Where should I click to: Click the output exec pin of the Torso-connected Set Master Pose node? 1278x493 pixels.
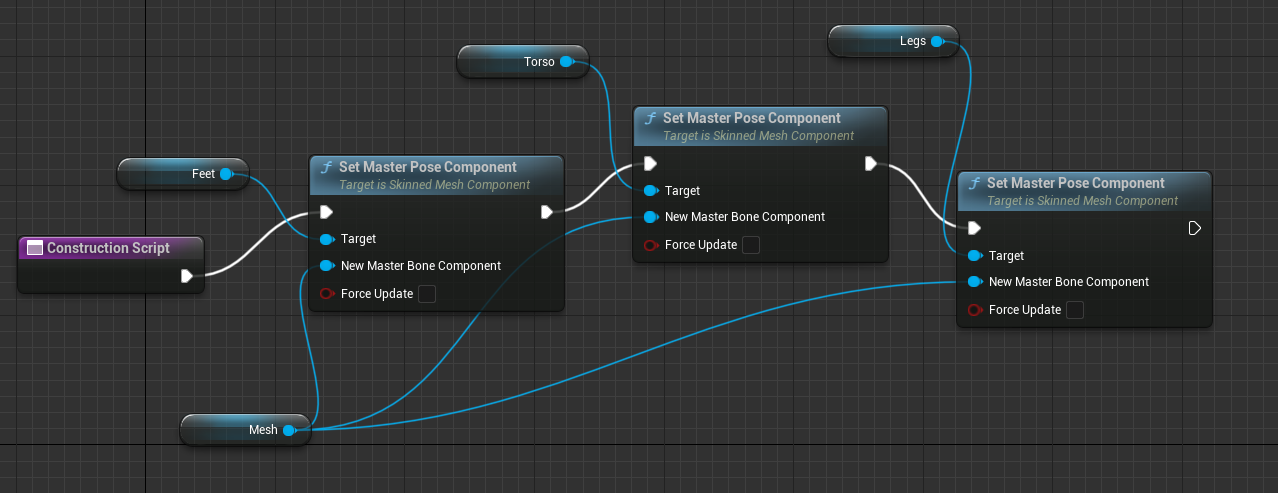[x=870, y=163]
